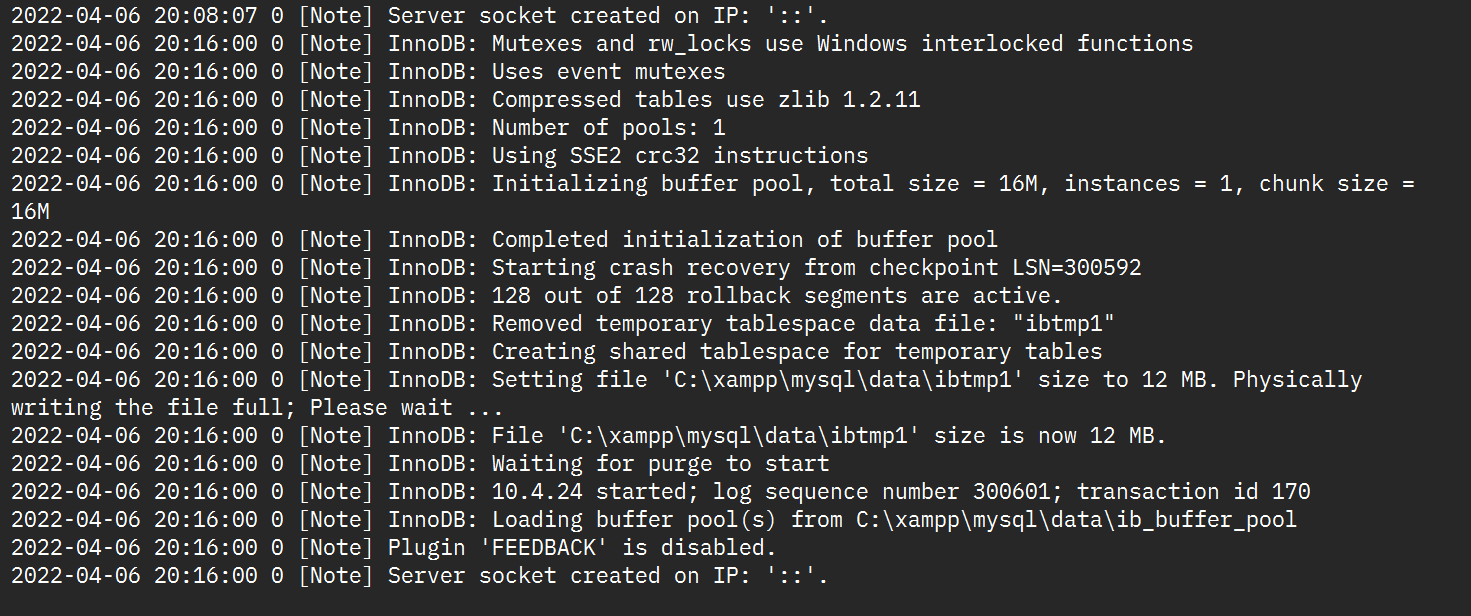The width and height of the screenshot is (1471, 616).
Task: Click the 'ib_buffer_pool' file path text
Action: pyautogui.click(x=1076, y=520)
